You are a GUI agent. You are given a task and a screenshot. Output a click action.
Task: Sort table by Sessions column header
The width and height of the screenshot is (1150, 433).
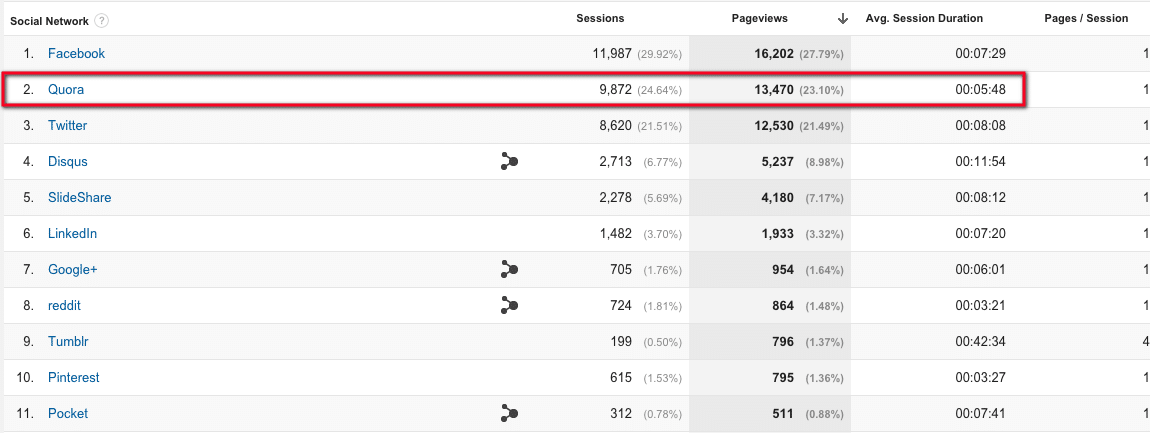pos(600,18)
